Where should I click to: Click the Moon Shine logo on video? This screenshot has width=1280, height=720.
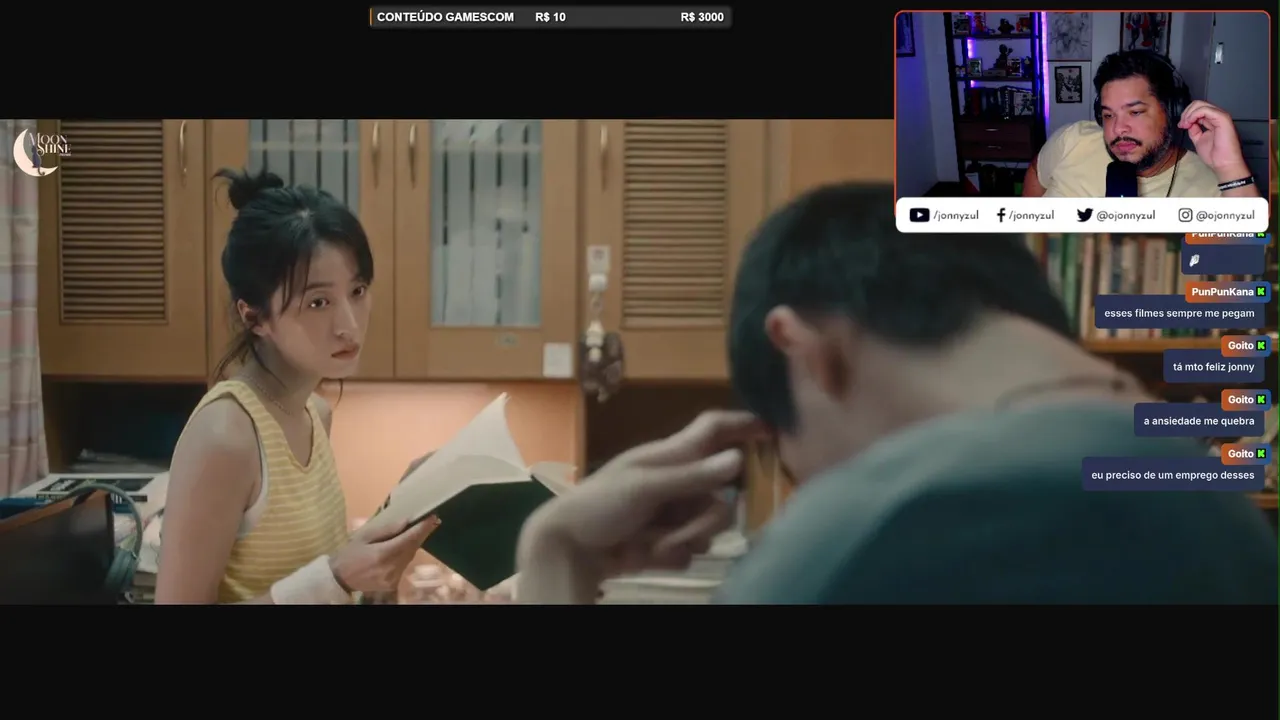[x=42, y=151]
